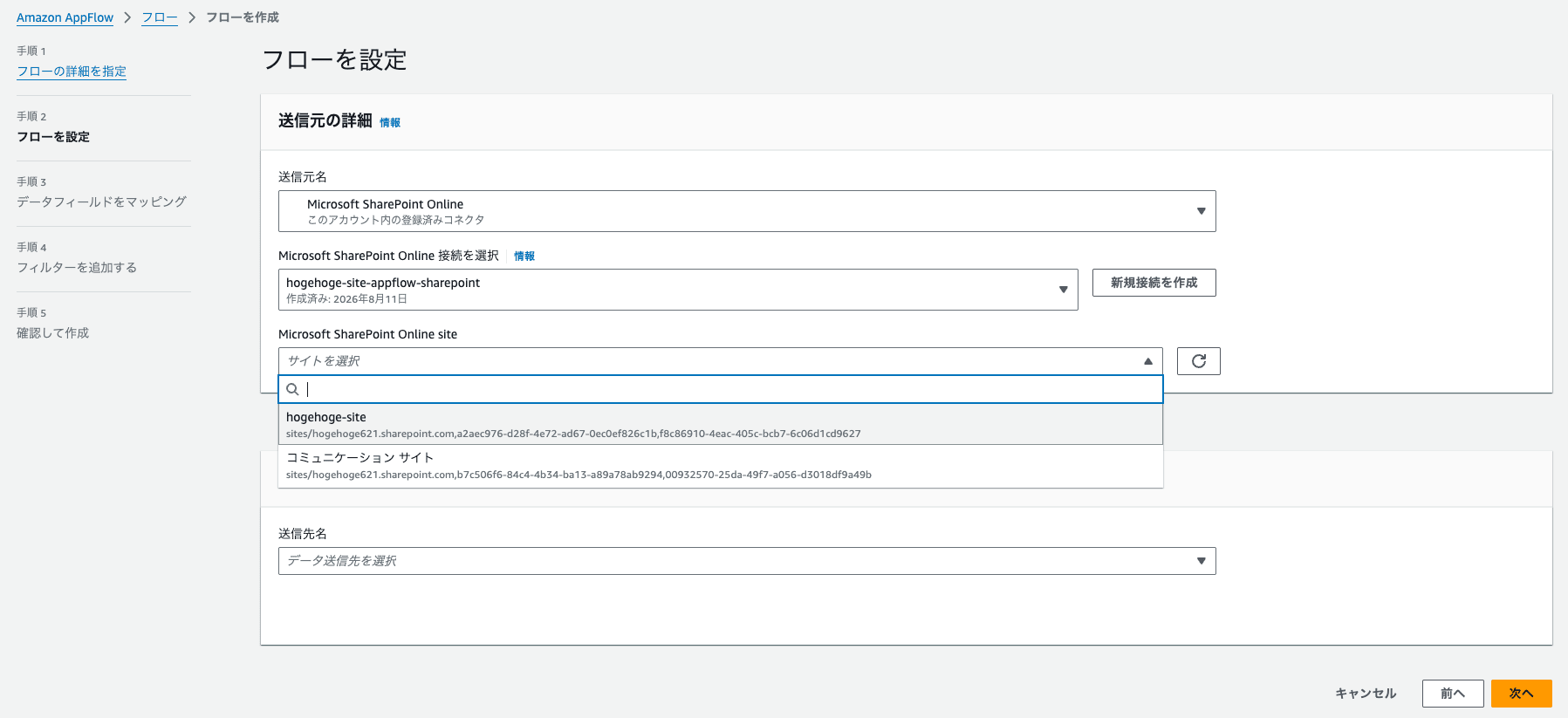
Task: Click step 4 フィルターを追加する text
Action: point(77,268)
